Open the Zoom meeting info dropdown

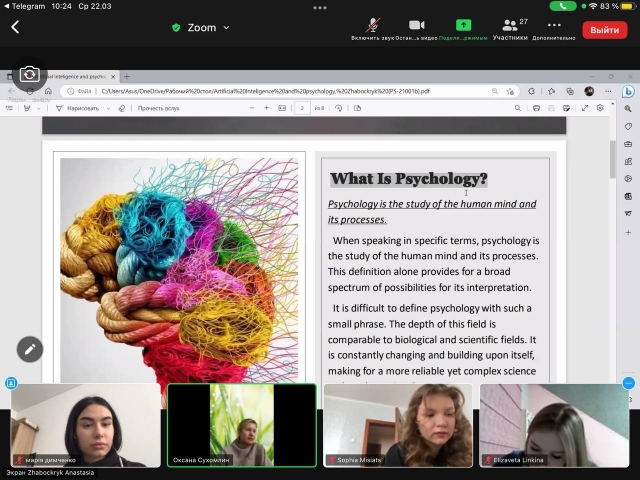coord(201,28)
